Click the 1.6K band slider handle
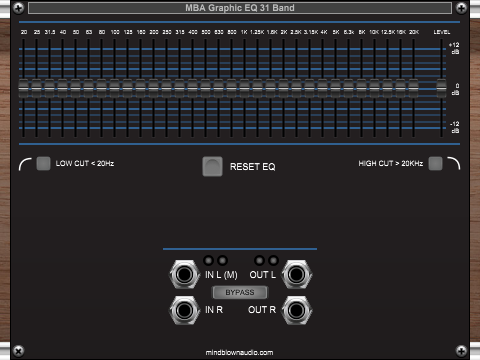Viewport: 480px width, 360px height. click(270, 88)
